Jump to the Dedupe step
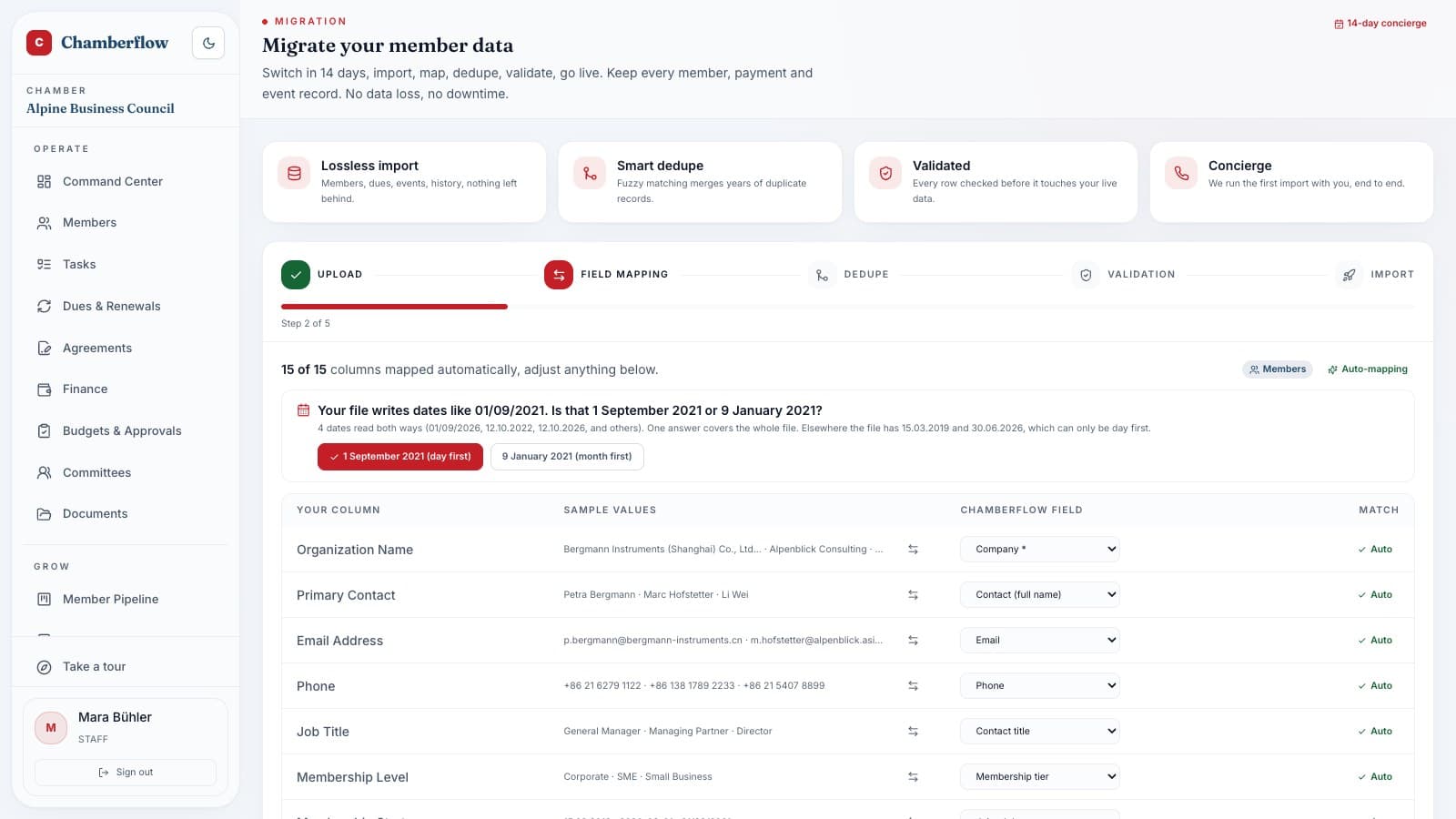1456x819 pixels. tap(848, 274)
